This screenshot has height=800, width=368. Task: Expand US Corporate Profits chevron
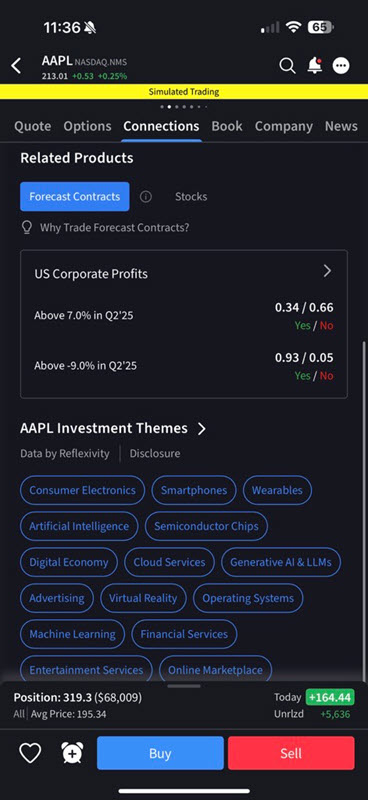(x=327, y=271)
